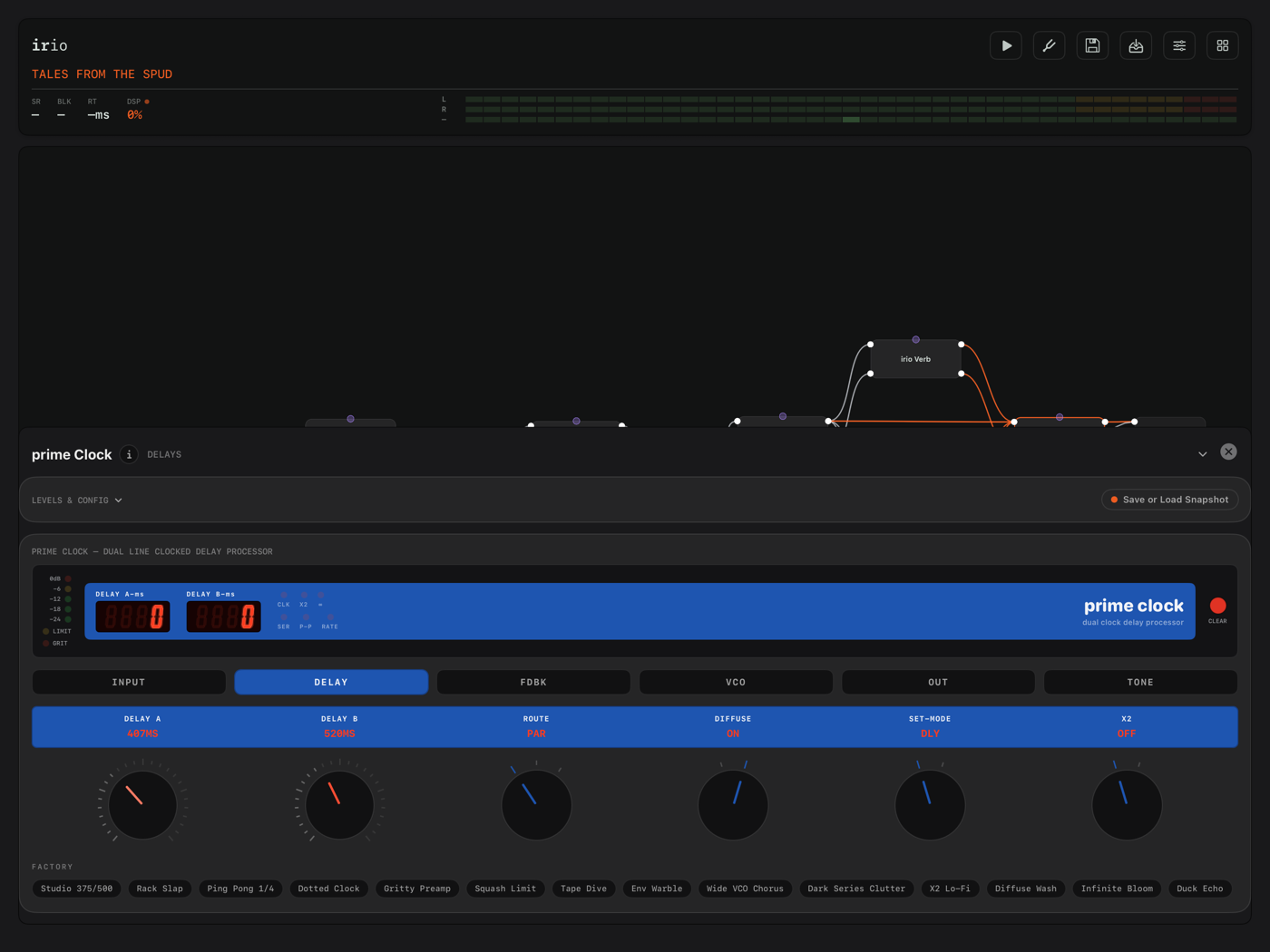This screenshot has height=952, width=1270.
Task: Collapse the prime Clock panel chevron
Action: click(x=1202, y=454)
